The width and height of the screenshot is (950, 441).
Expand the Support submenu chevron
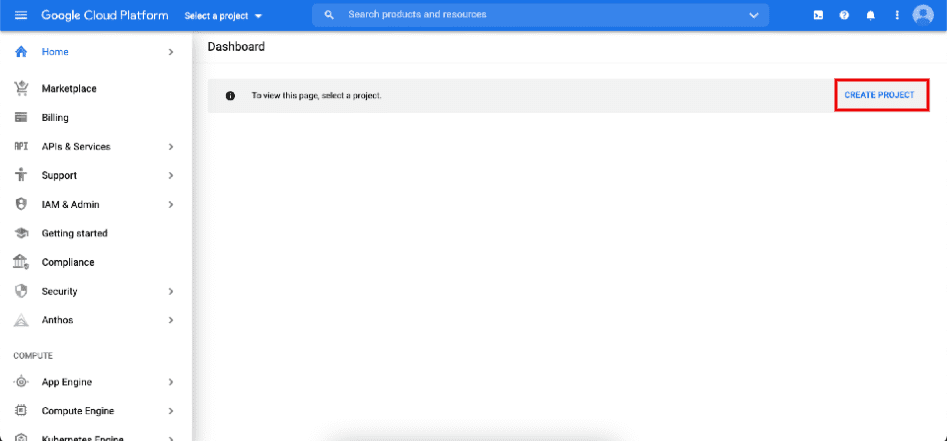(x=171, y=176)
